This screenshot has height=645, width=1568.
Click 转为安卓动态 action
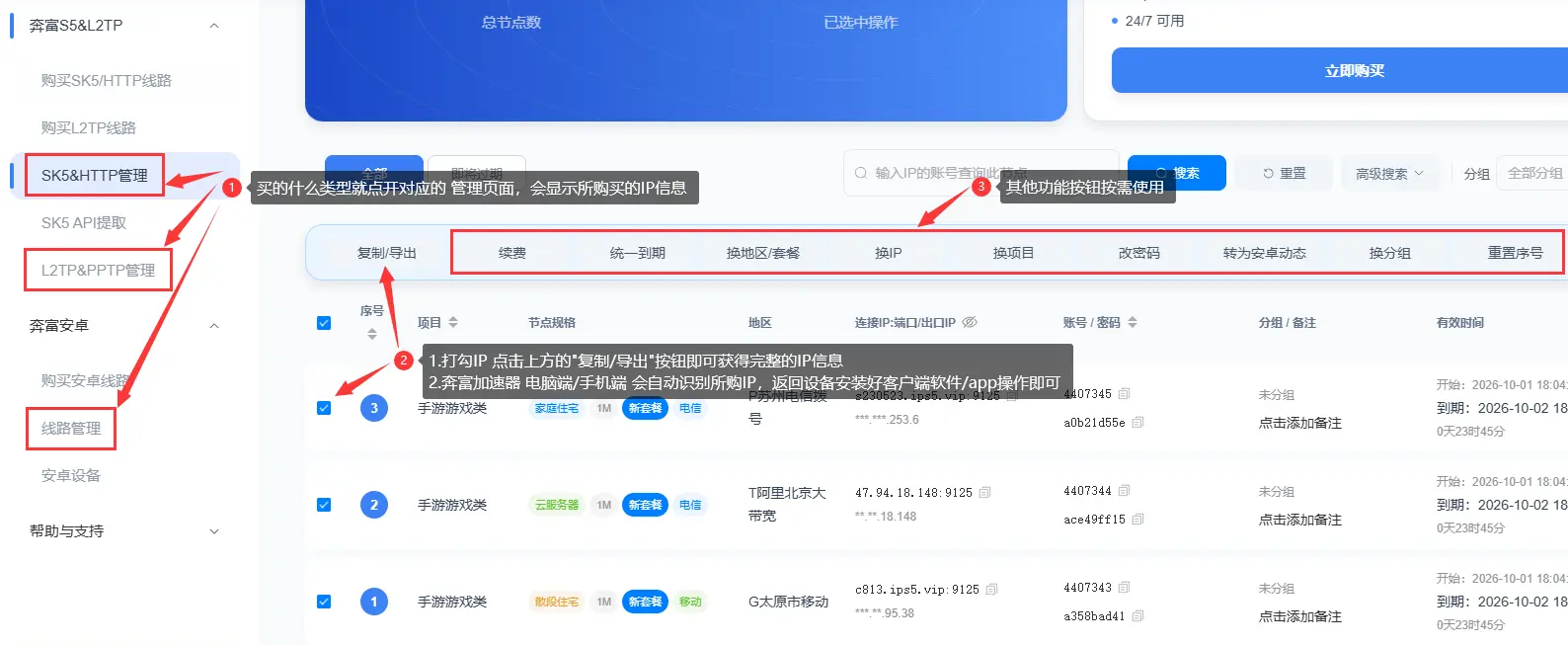pos(1265,253)
